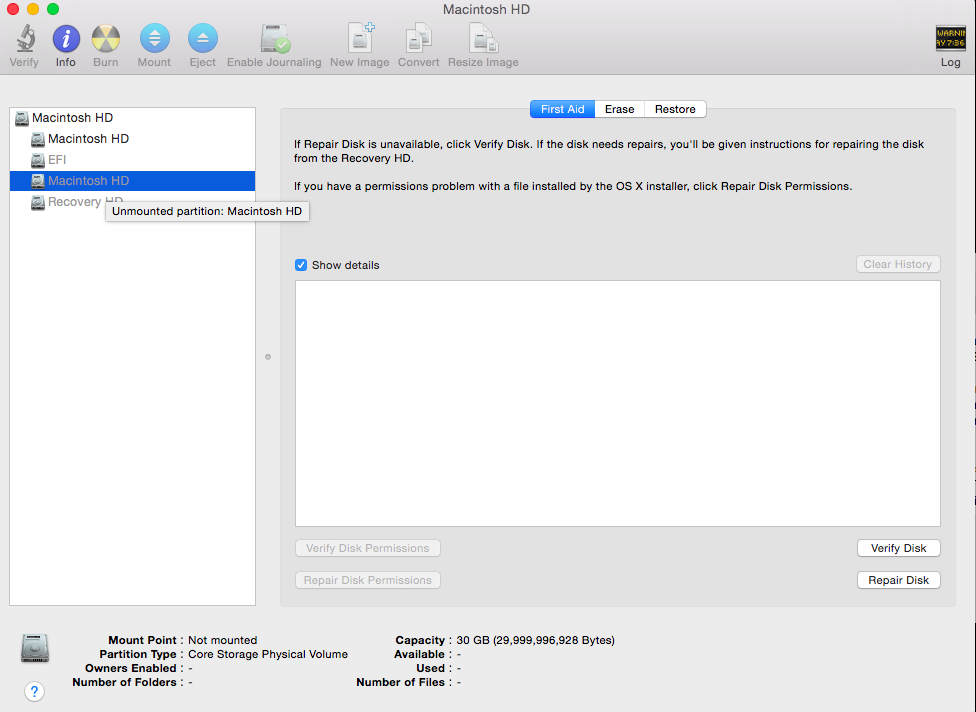Switch to the Restore tab
This screenshot has width=976, height=712.
pyautogui.click(x=675, y=109)
